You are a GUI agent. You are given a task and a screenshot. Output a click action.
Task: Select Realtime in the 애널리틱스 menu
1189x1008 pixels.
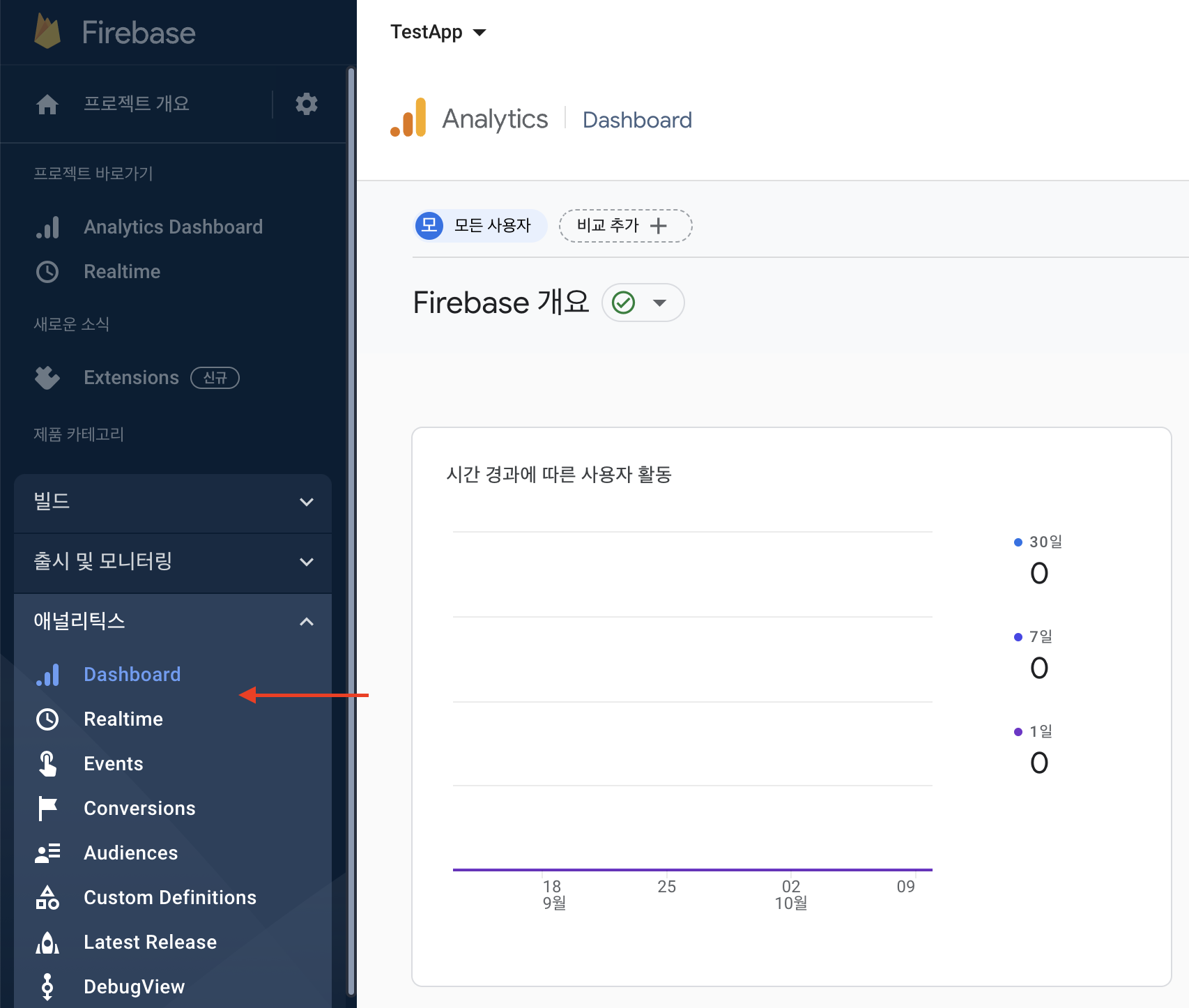click(123, 719)
